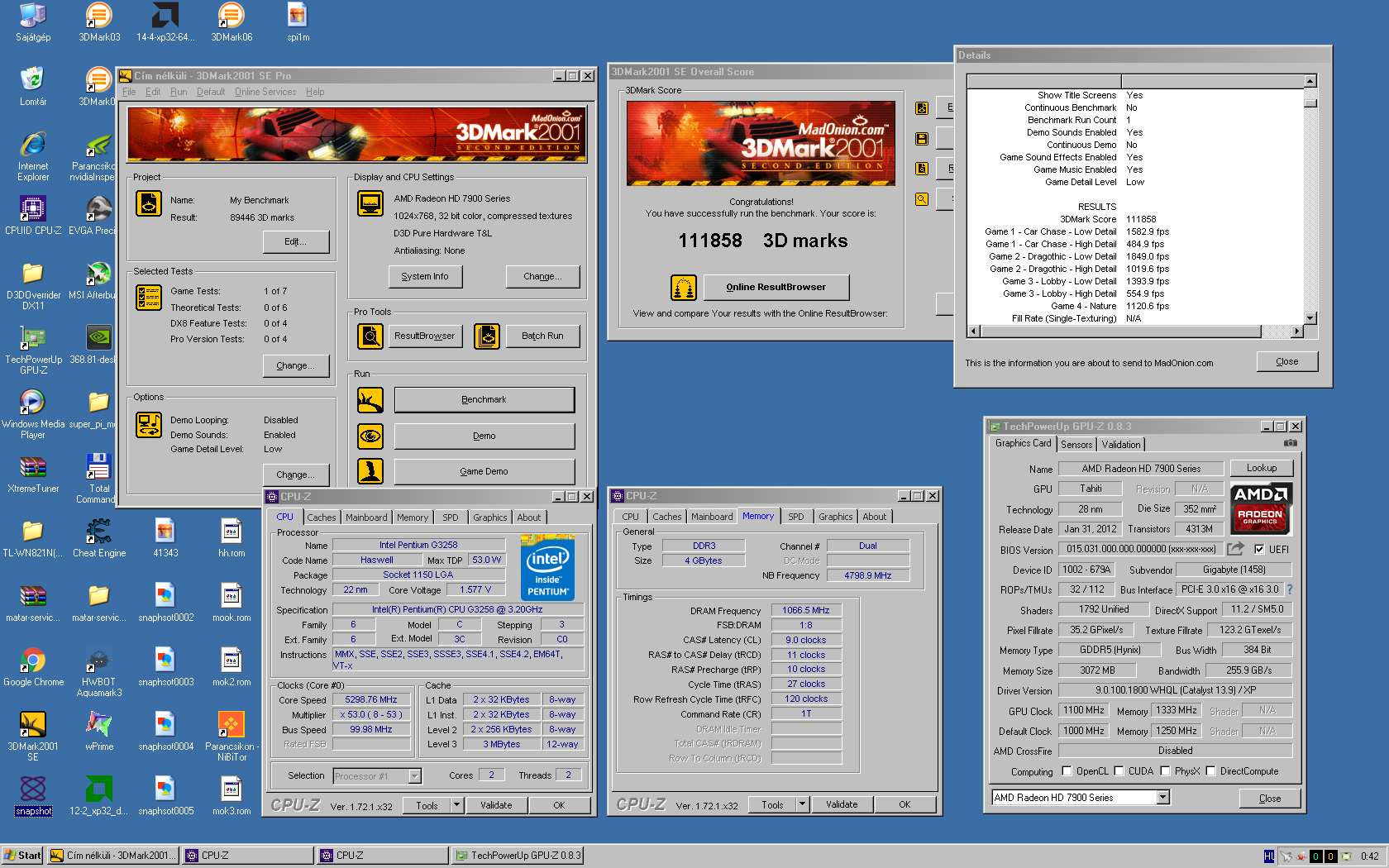Switch to Validation tab in GPU-Z
Image resolution: width=1389 pixels, height=868 pixels.
coord(1121,445)
